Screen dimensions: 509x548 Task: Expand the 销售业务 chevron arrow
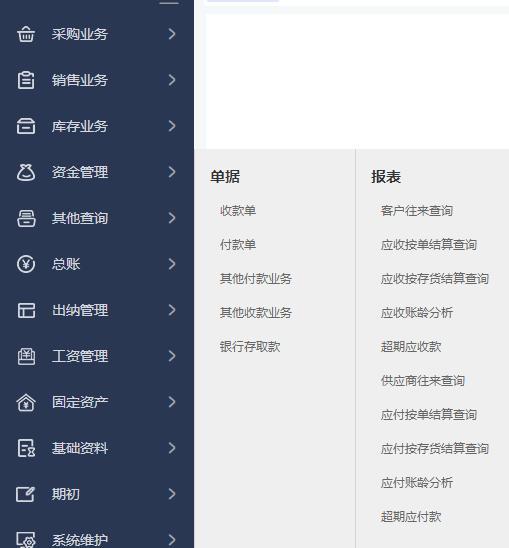click(x=172, y=80)
